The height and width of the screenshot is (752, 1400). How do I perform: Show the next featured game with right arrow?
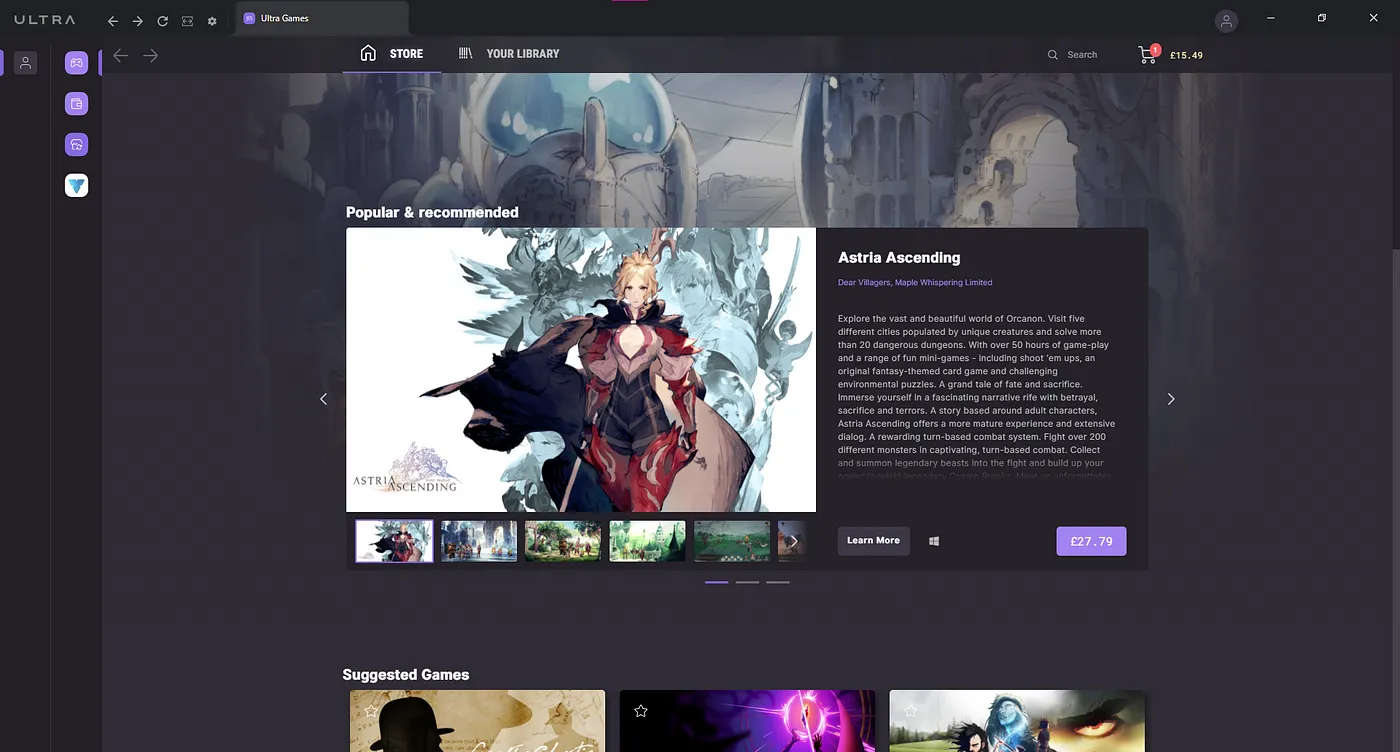coord(1171,399)
